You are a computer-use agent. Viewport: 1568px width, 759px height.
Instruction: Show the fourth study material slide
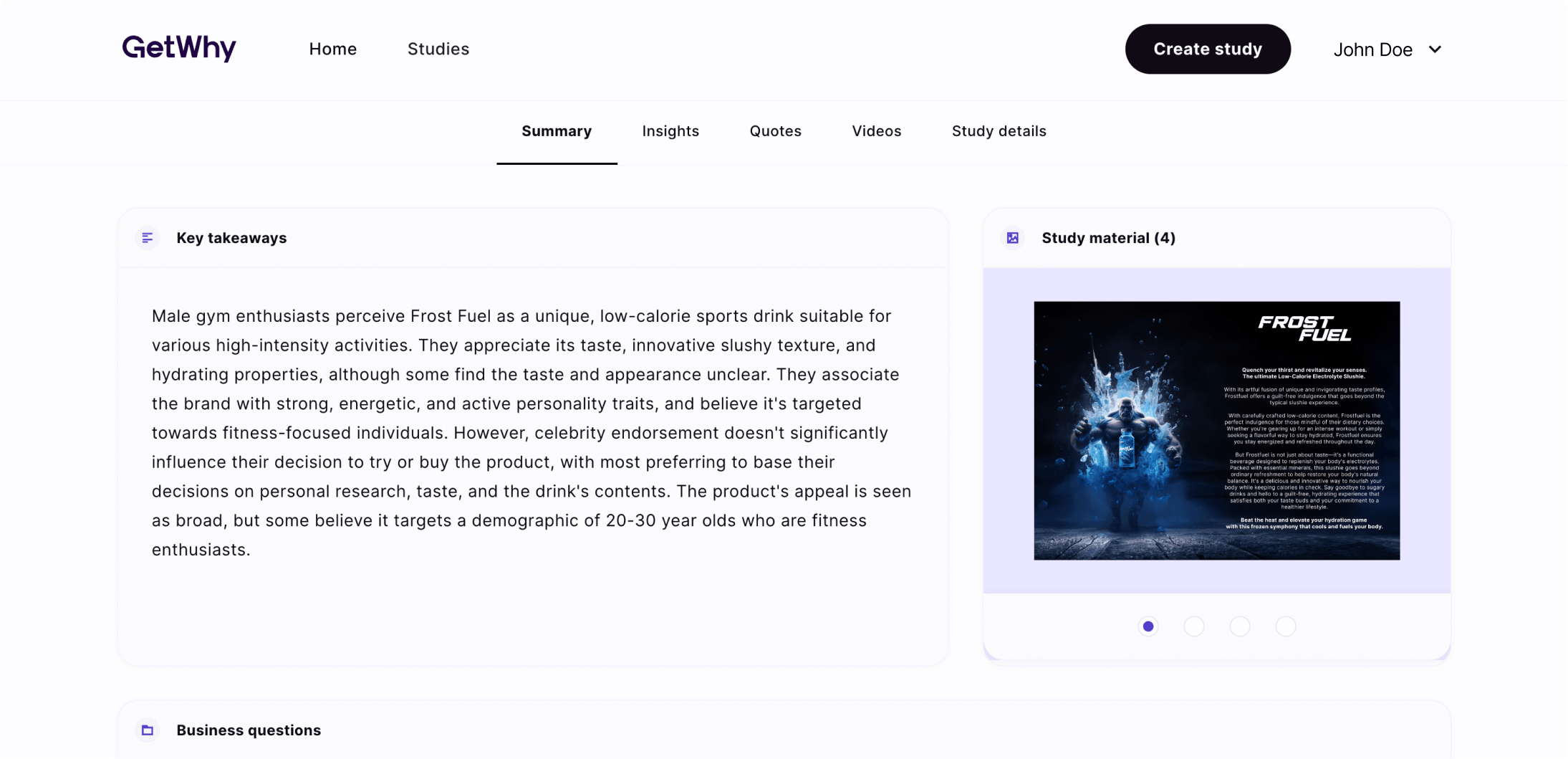pos(1286,626)
